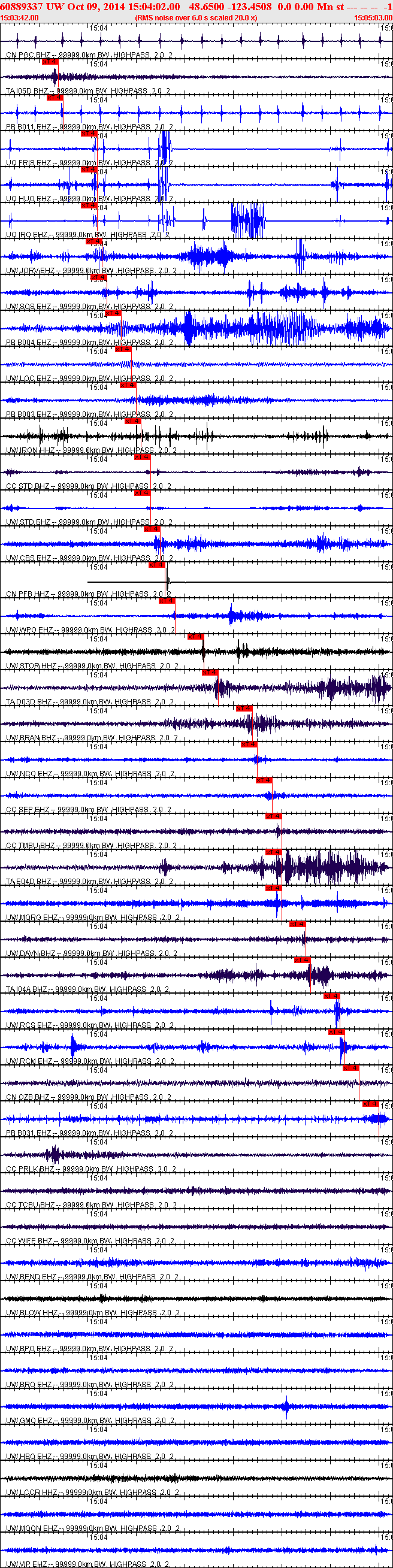393x1568 pixels.
Task: Click the 'CC WIFE BHZ' station label
Action: (x=29, y=1240)
